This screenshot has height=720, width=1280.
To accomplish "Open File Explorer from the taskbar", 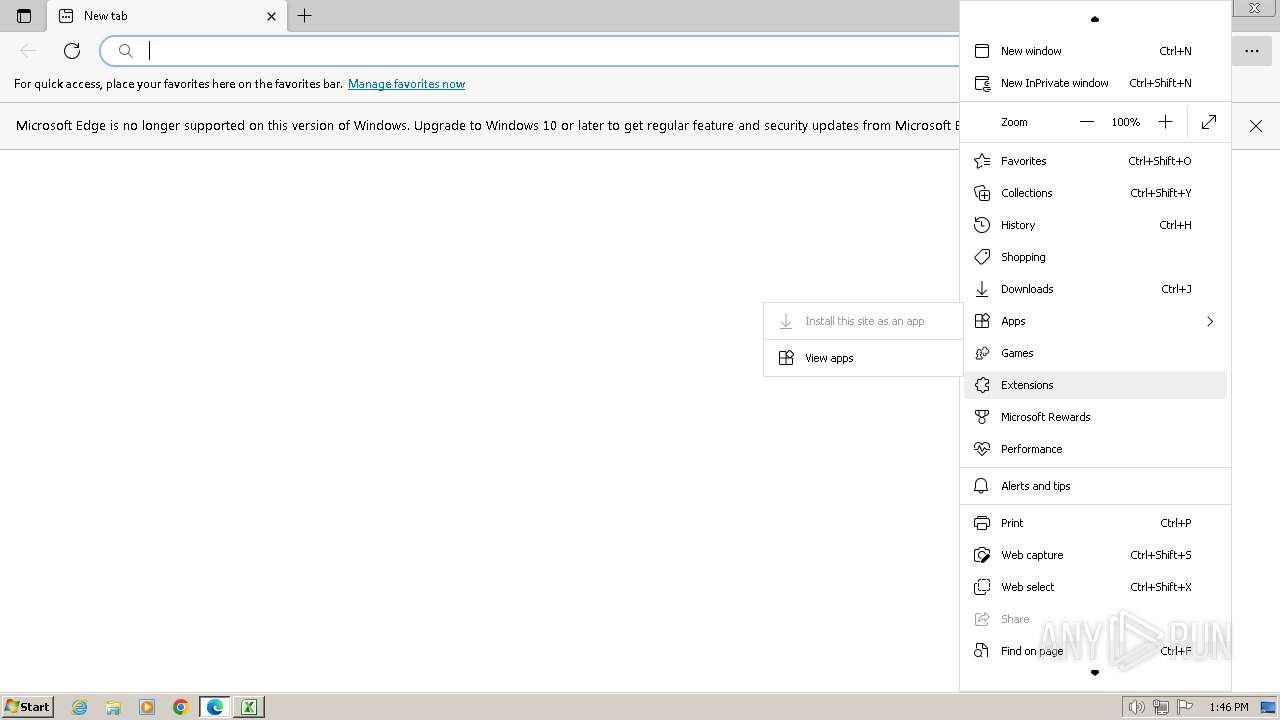I will (x=113, y=707).
